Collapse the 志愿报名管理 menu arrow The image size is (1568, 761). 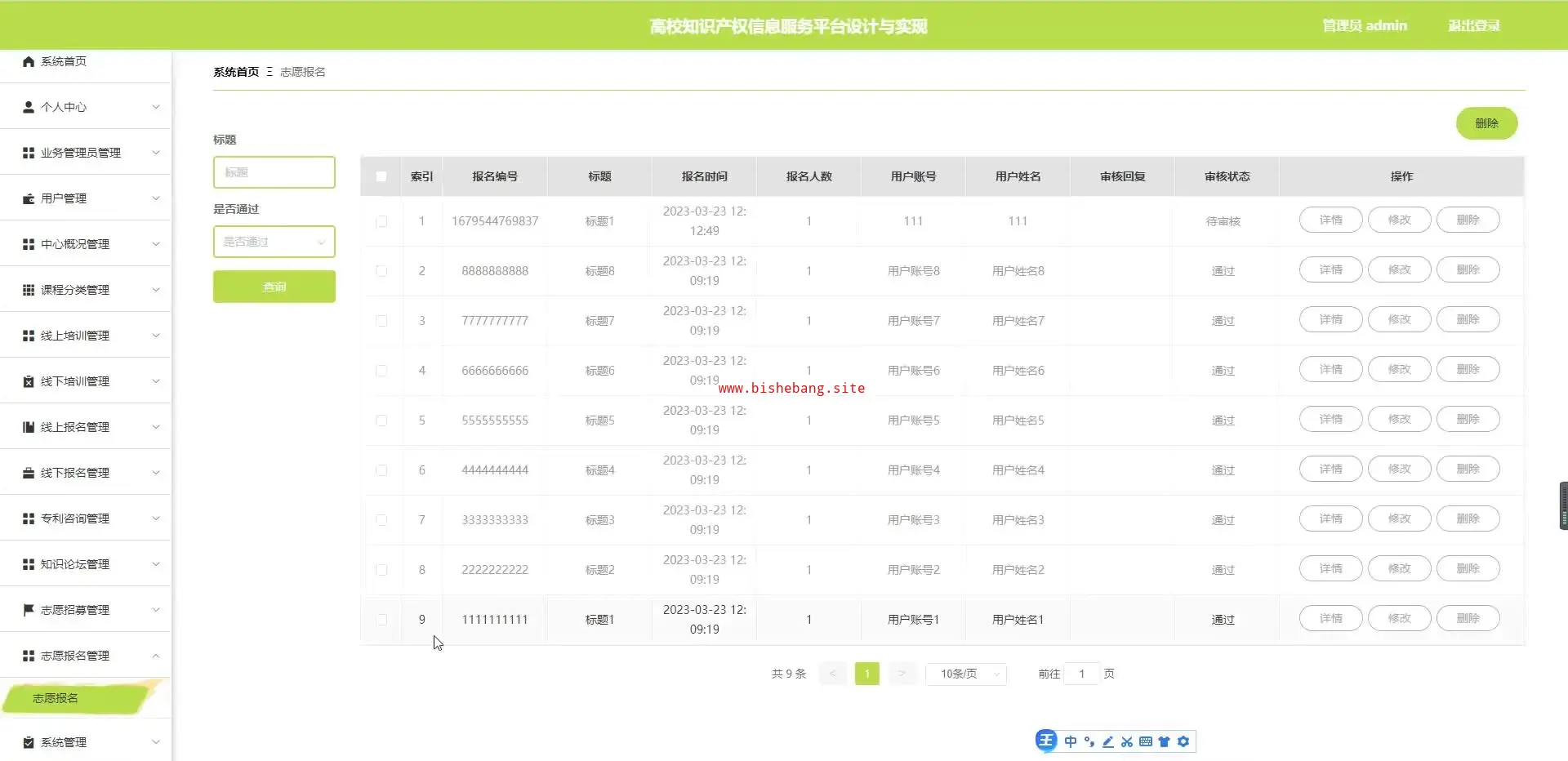156,656
